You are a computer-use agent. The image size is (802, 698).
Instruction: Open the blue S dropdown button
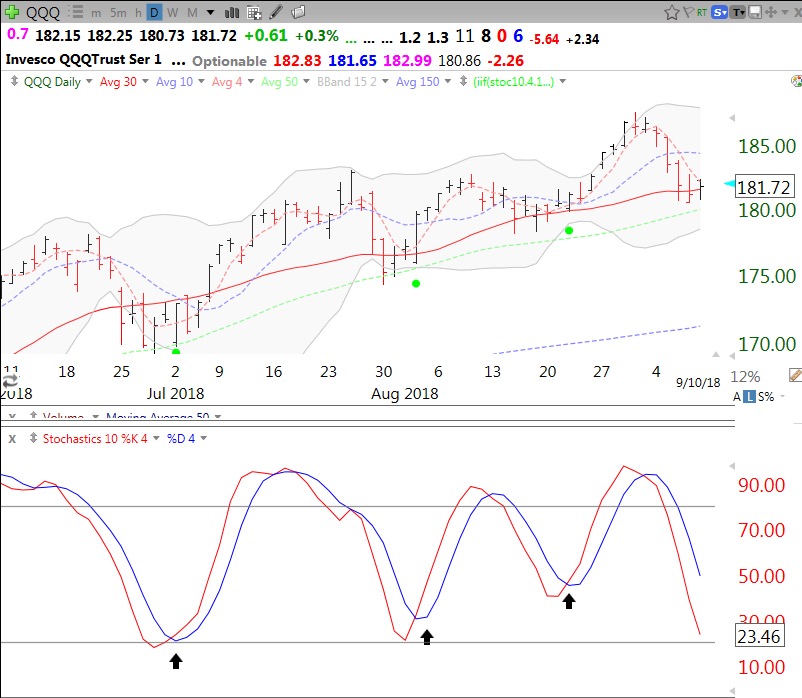click(x=720, y=12)
